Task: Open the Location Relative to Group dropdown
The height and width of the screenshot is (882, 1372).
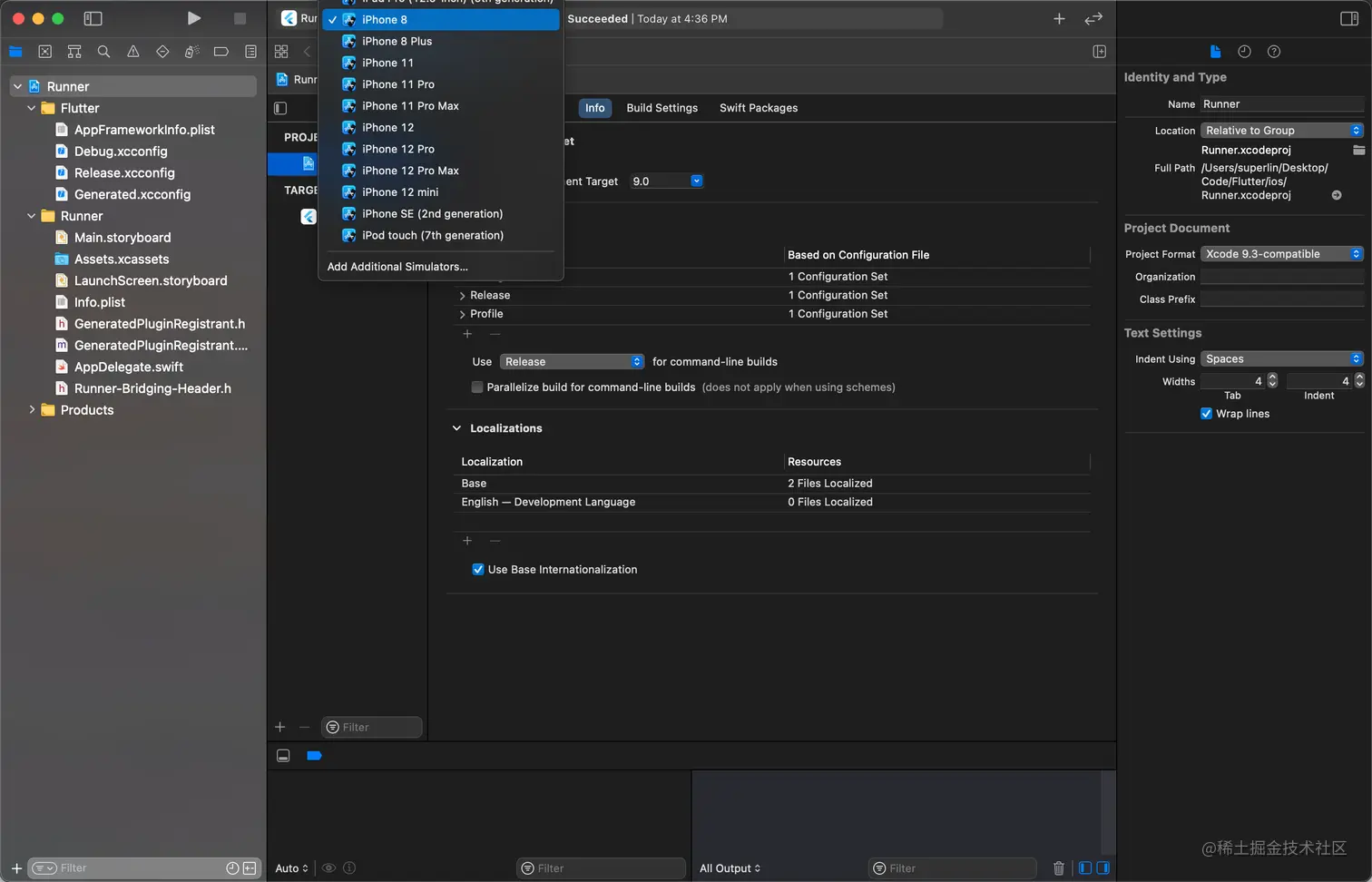Action: [1282, 131]
